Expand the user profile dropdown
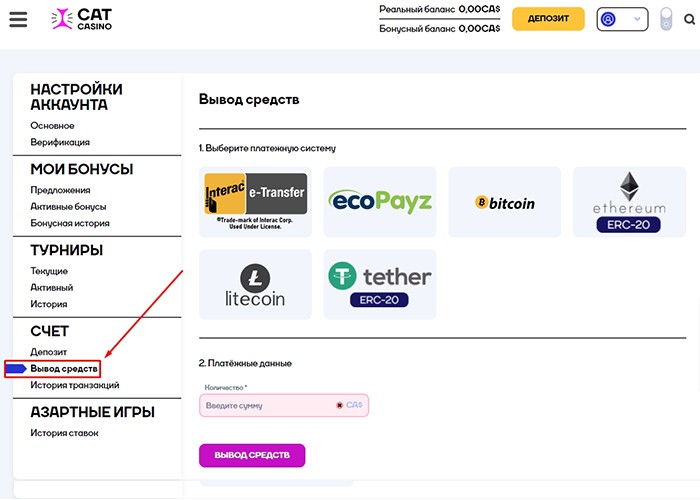 tap(620, 19)
